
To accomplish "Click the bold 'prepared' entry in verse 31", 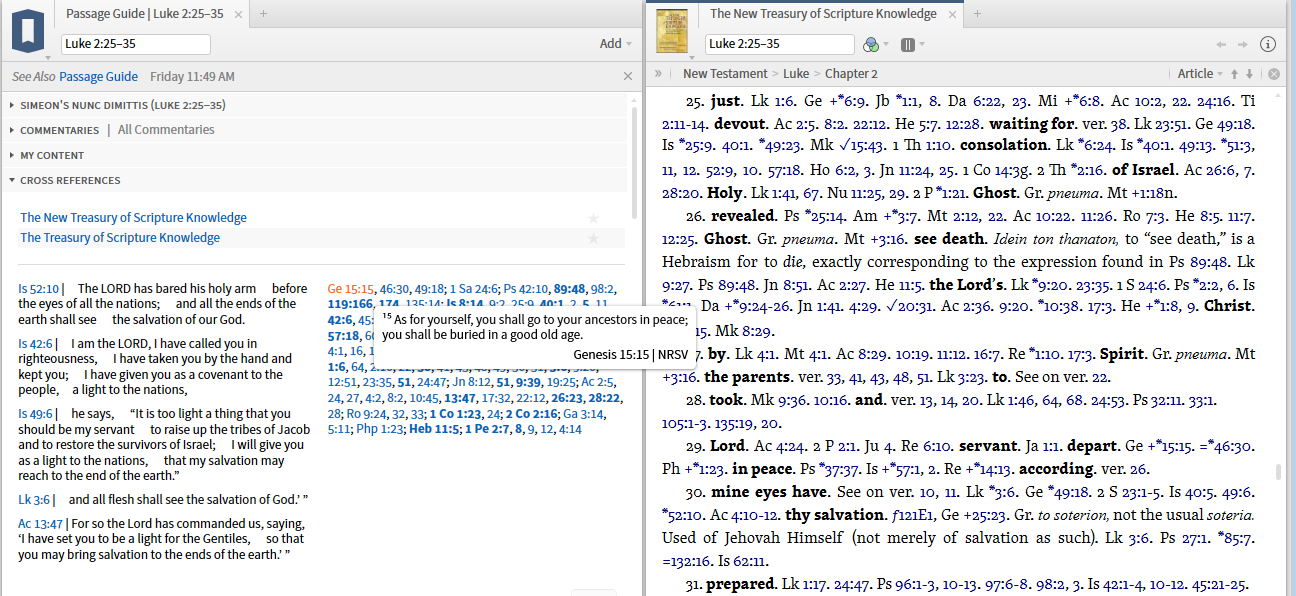I will coord(741,584).
